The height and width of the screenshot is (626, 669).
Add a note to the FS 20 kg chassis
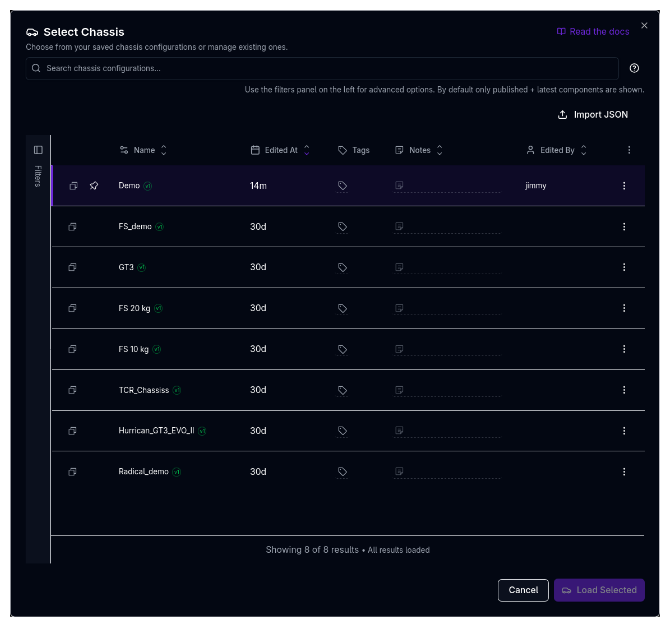pos(447,308)
